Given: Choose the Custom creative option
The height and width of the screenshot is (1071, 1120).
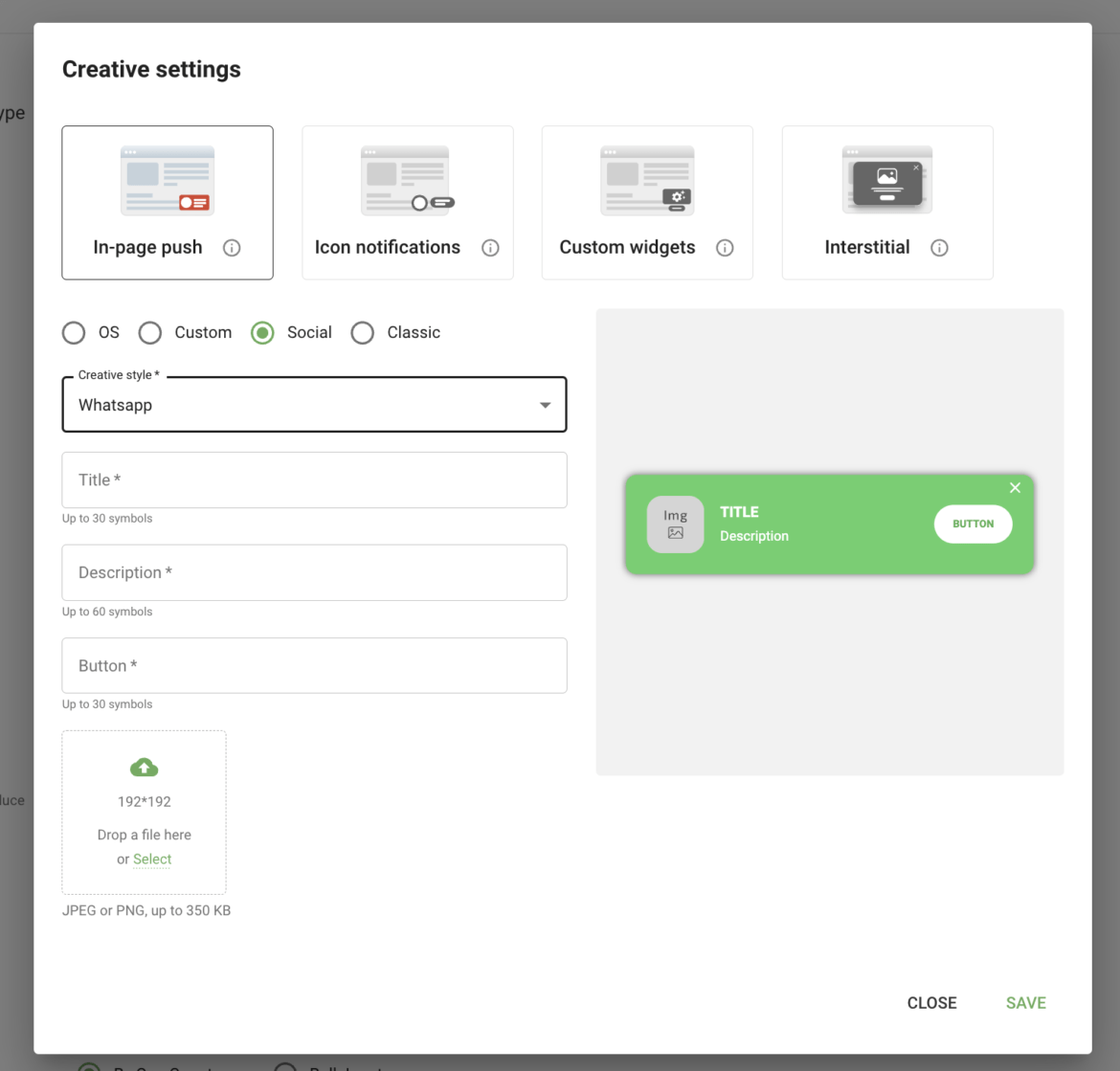Looking at the screenshot, I should (150, 332).
